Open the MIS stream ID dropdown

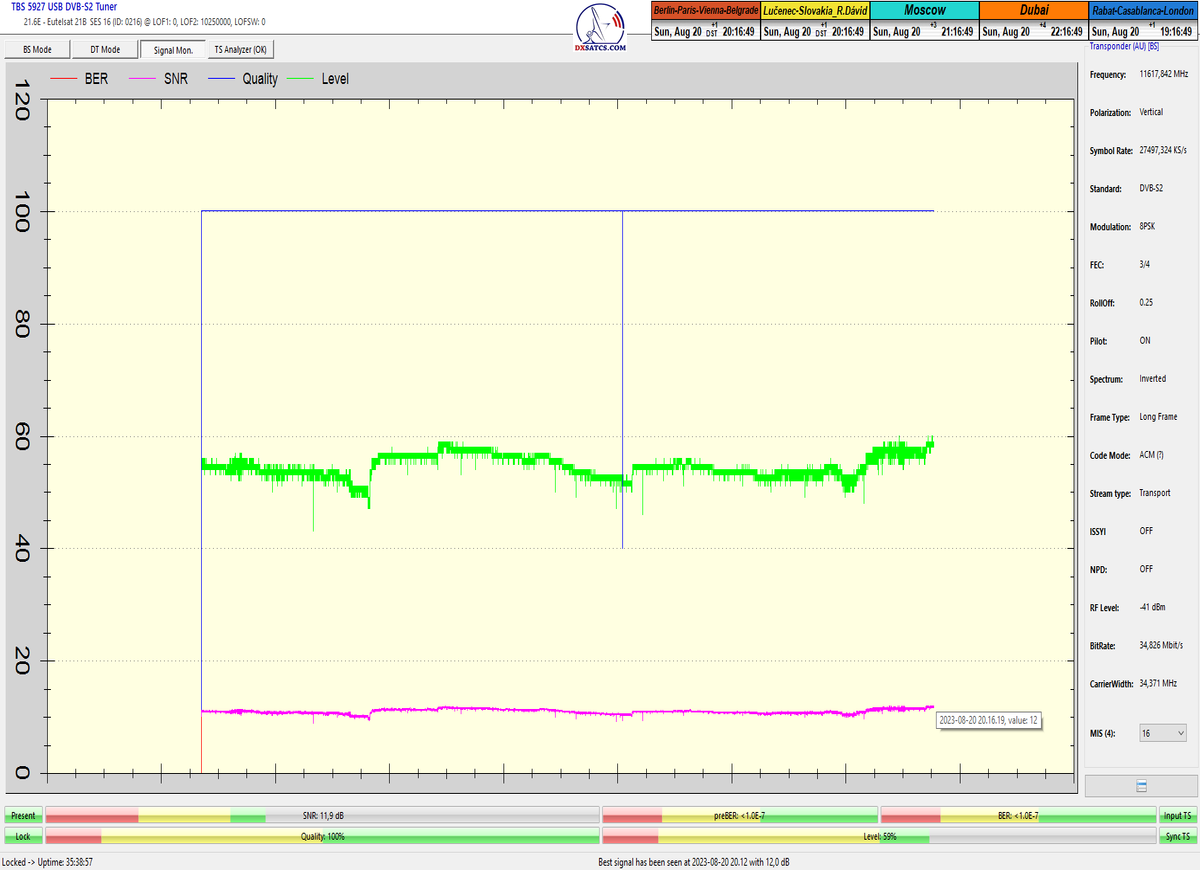coord(1163,733)
